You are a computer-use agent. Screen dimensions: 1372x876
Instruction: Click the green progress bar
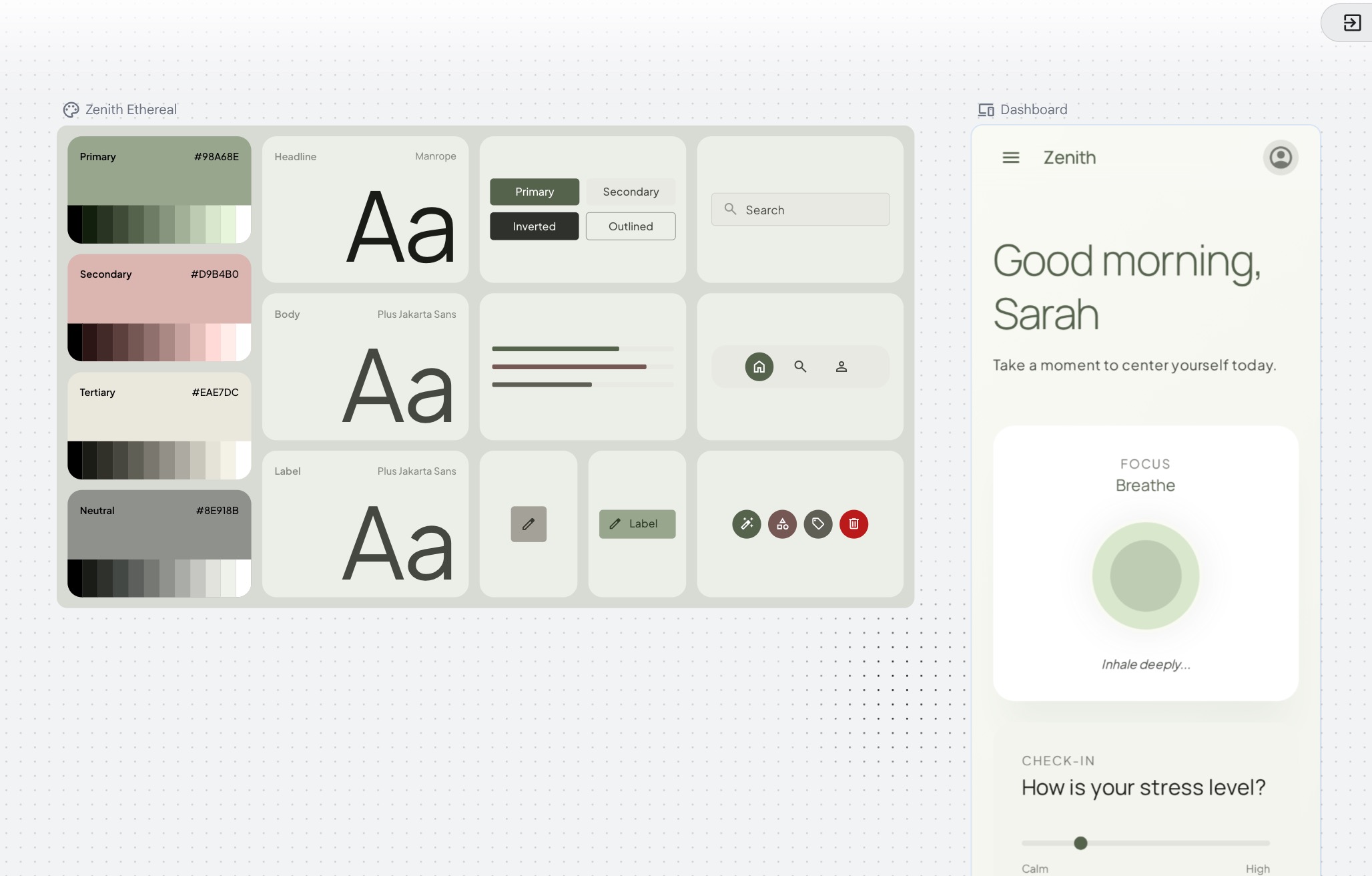555,349
